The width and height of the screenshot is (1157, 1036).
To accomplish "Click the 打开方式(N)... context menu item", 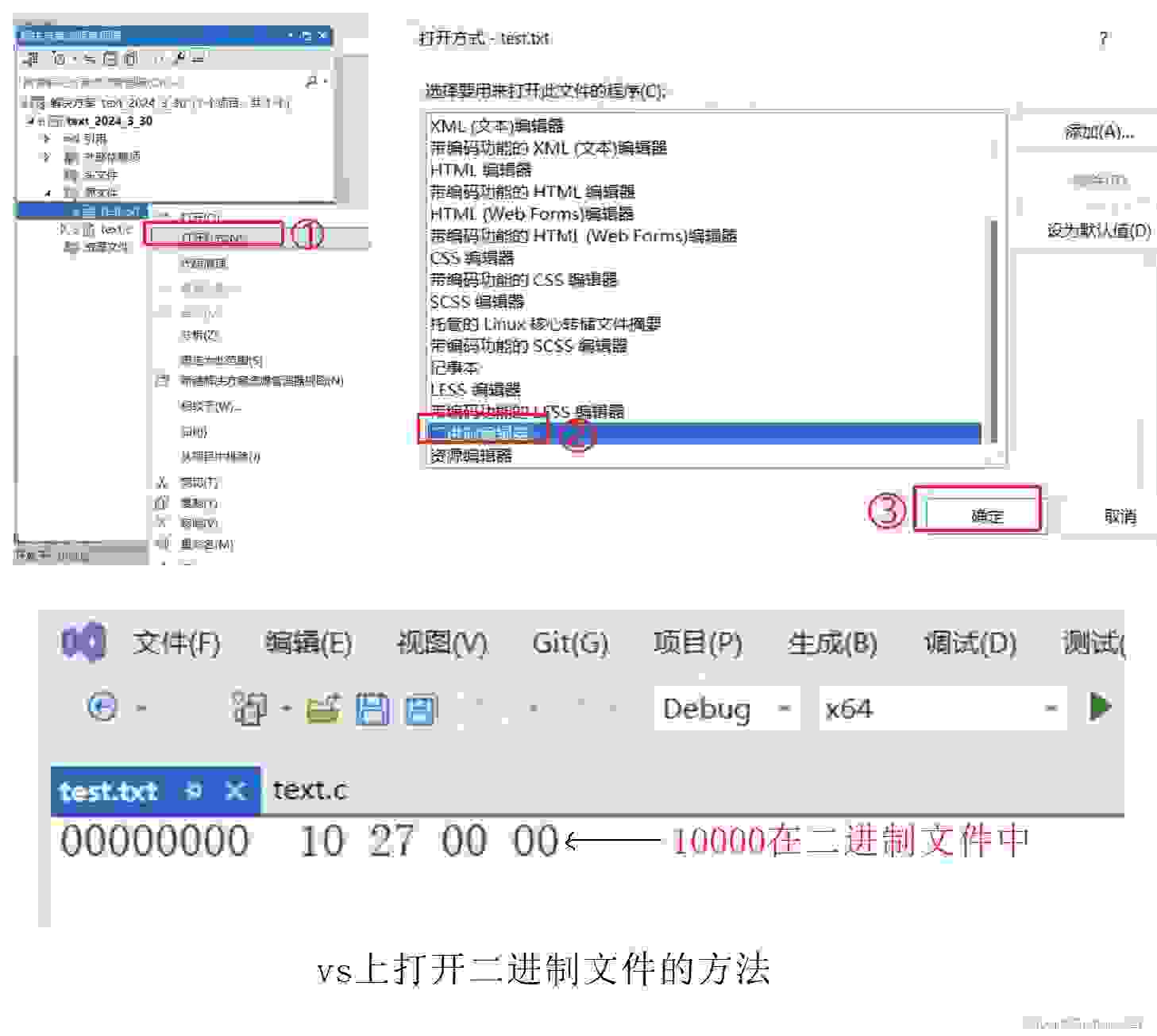I will click(x=213, y=237).
